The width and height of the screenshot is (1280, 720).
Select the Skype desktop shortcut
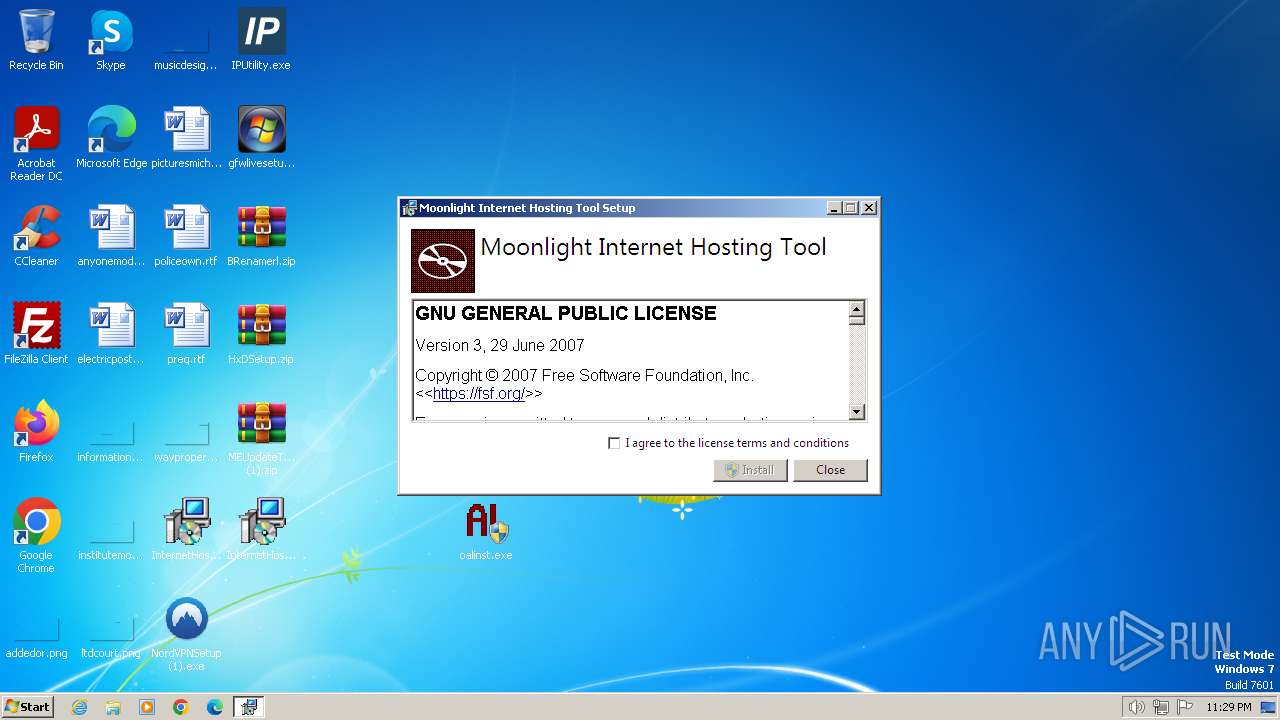pos(111,40)
